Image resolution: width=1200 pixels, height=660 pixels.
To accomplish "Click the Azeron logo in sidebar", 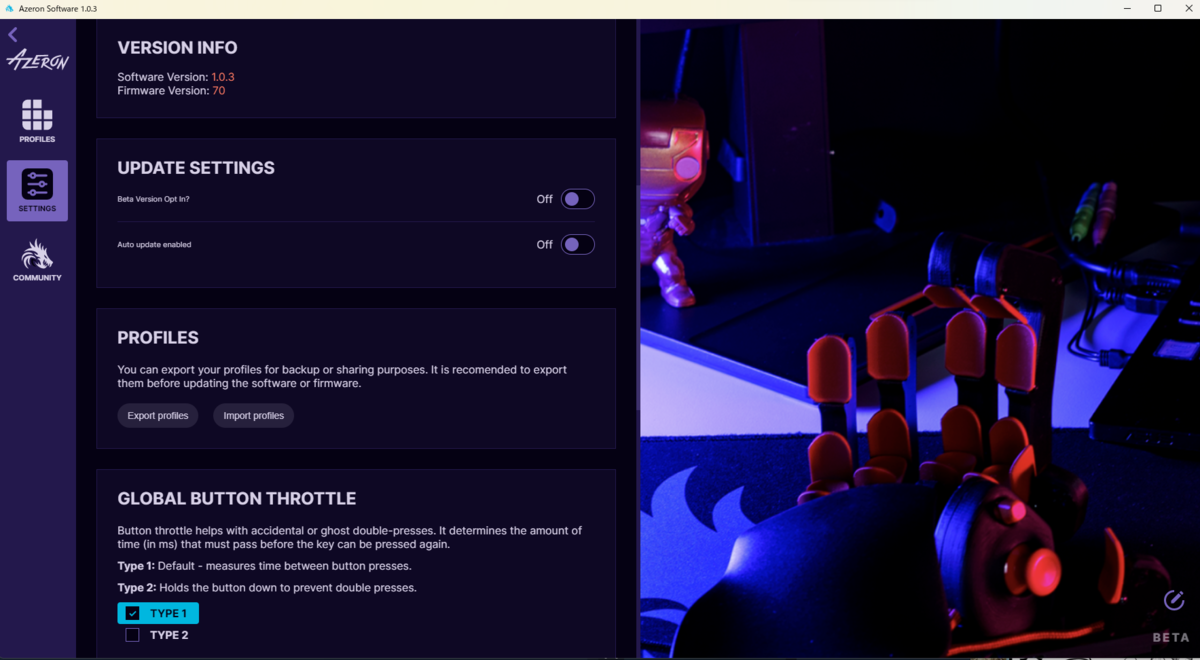I will pos(38,61).
